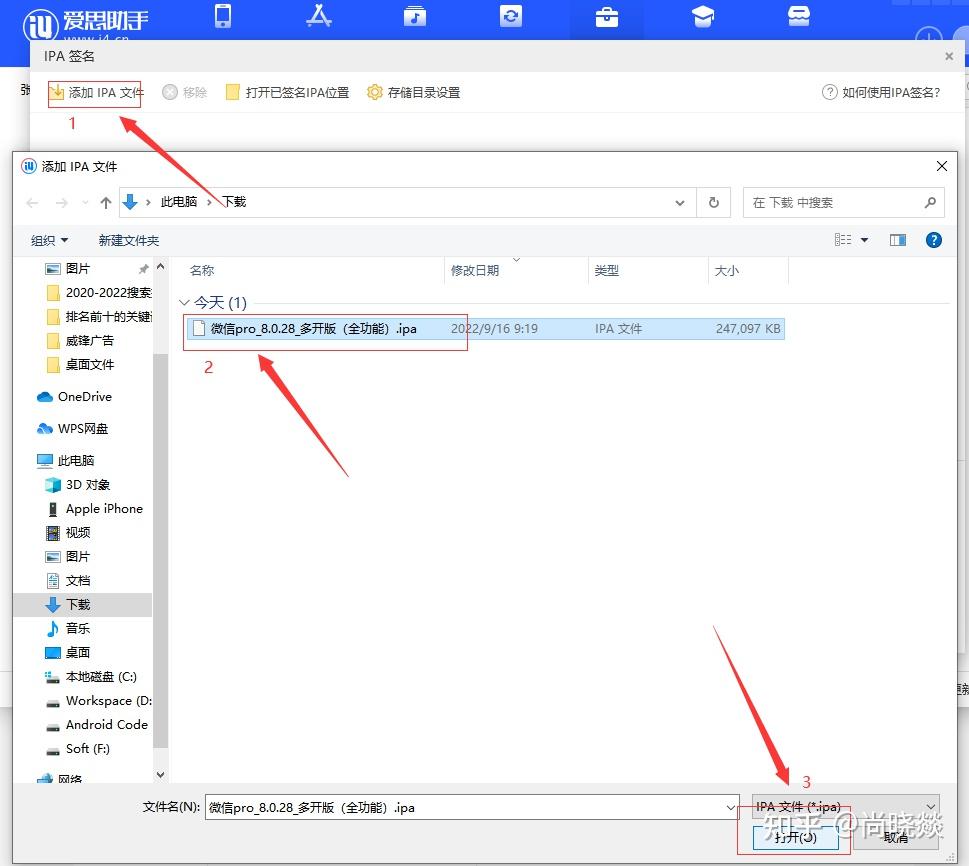Screen dimensions: 969x866
Task: Collapse the 今天 (1) group
Action: [x=184, y=303]
